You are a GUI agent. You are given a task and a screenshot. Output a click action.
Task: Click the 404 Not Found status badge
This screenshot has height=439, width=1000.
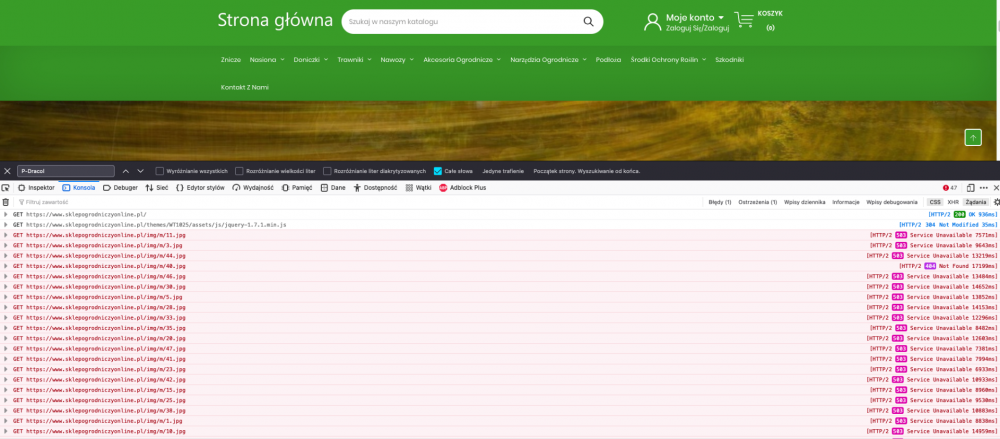coord(930,266)
